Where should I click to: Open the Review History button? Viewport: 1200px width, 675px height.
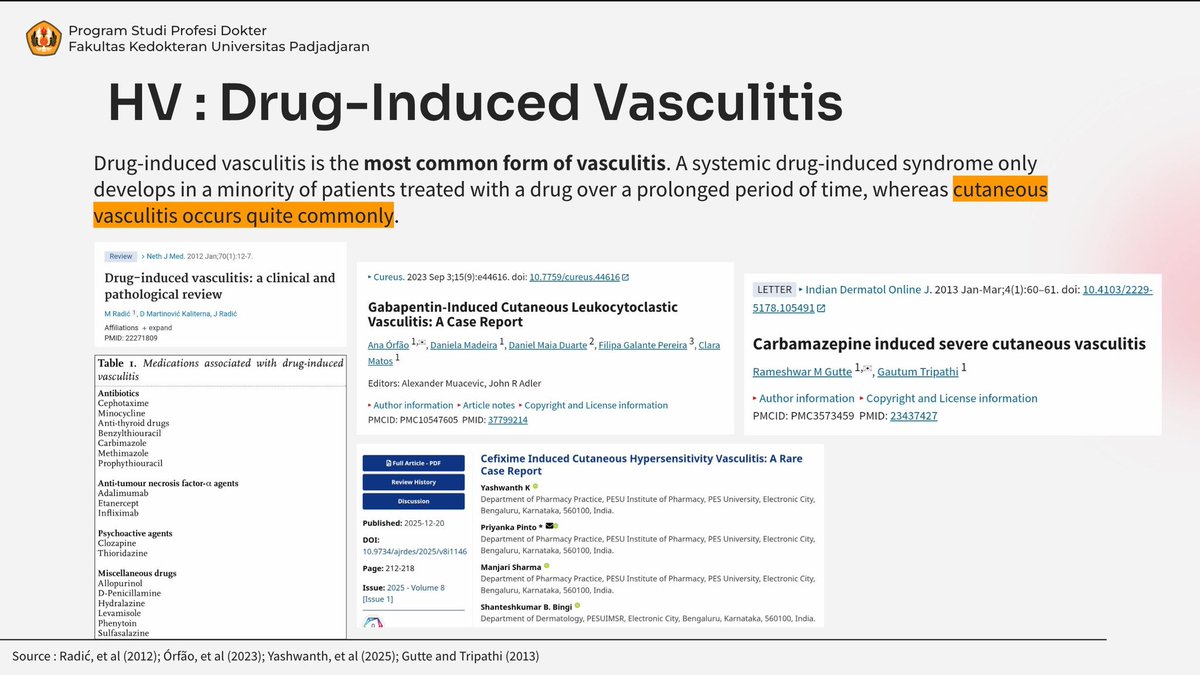[x=413, y=482]
